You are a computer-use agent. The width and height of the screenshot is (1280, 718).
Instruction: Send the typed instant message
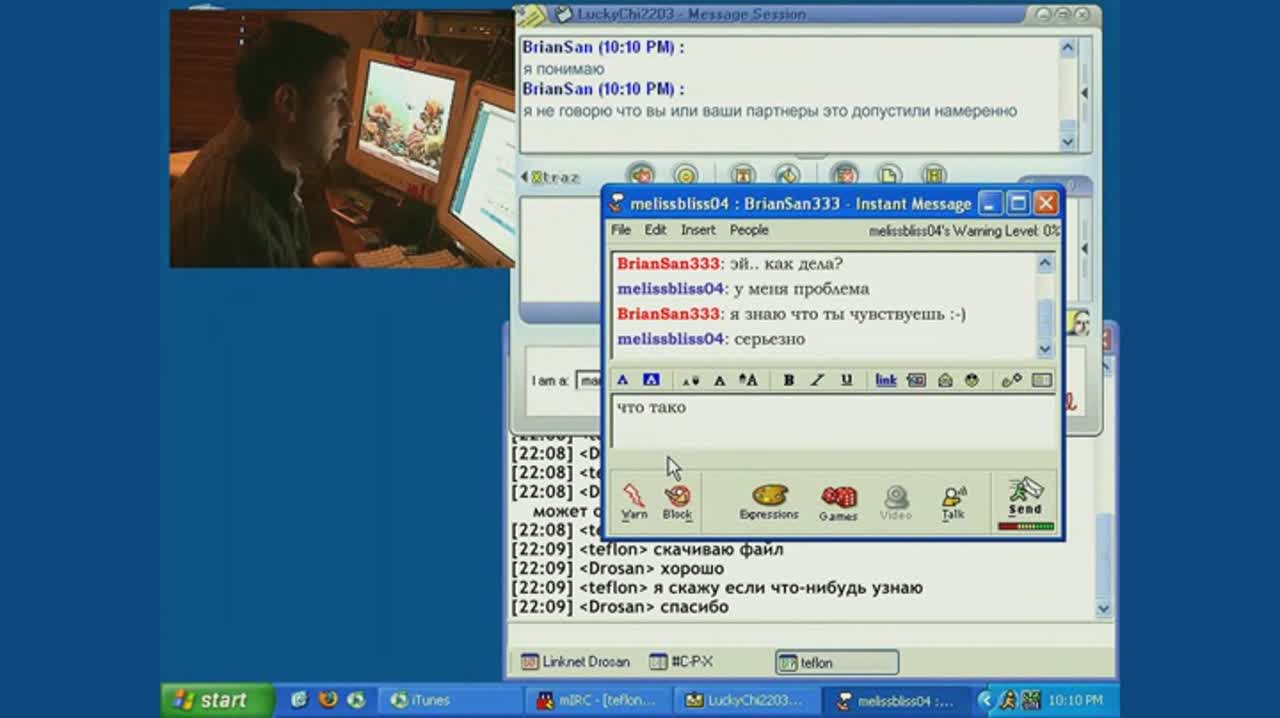coord(1025,502)
